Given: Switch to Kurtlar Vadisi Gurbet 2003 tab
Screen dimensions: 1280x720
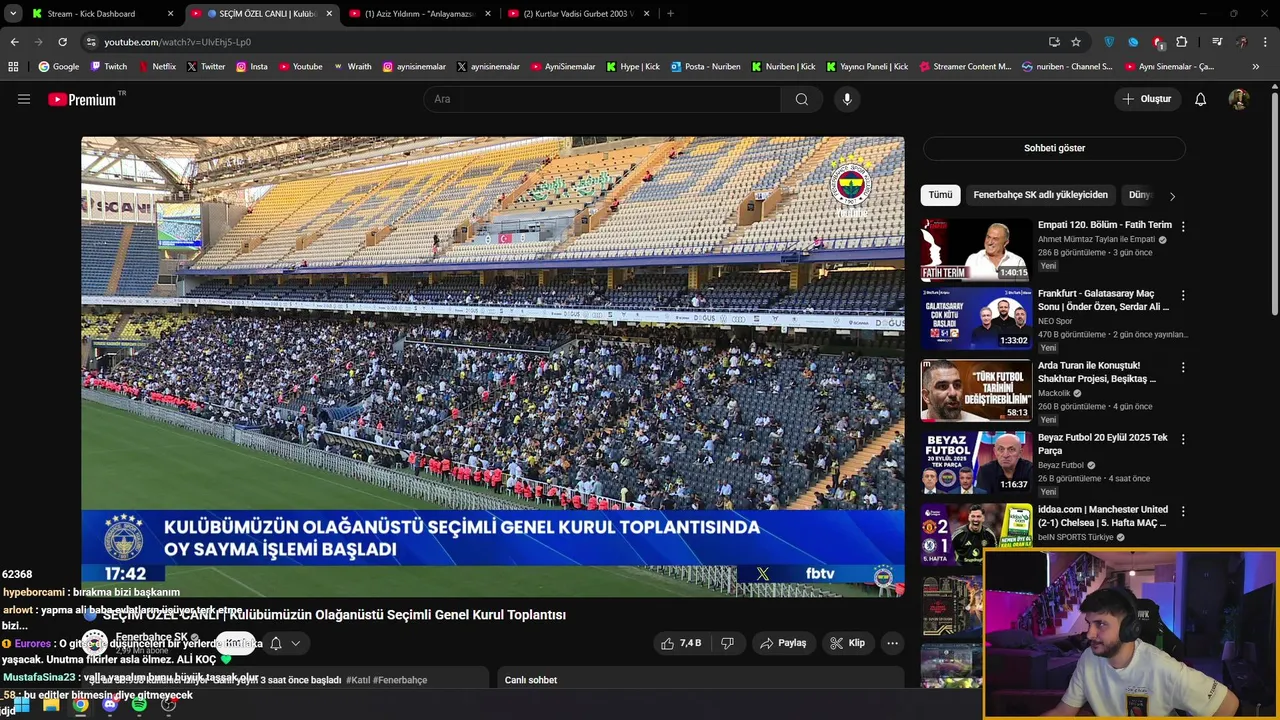Looking at the screenshot, I should pos(579,14).
